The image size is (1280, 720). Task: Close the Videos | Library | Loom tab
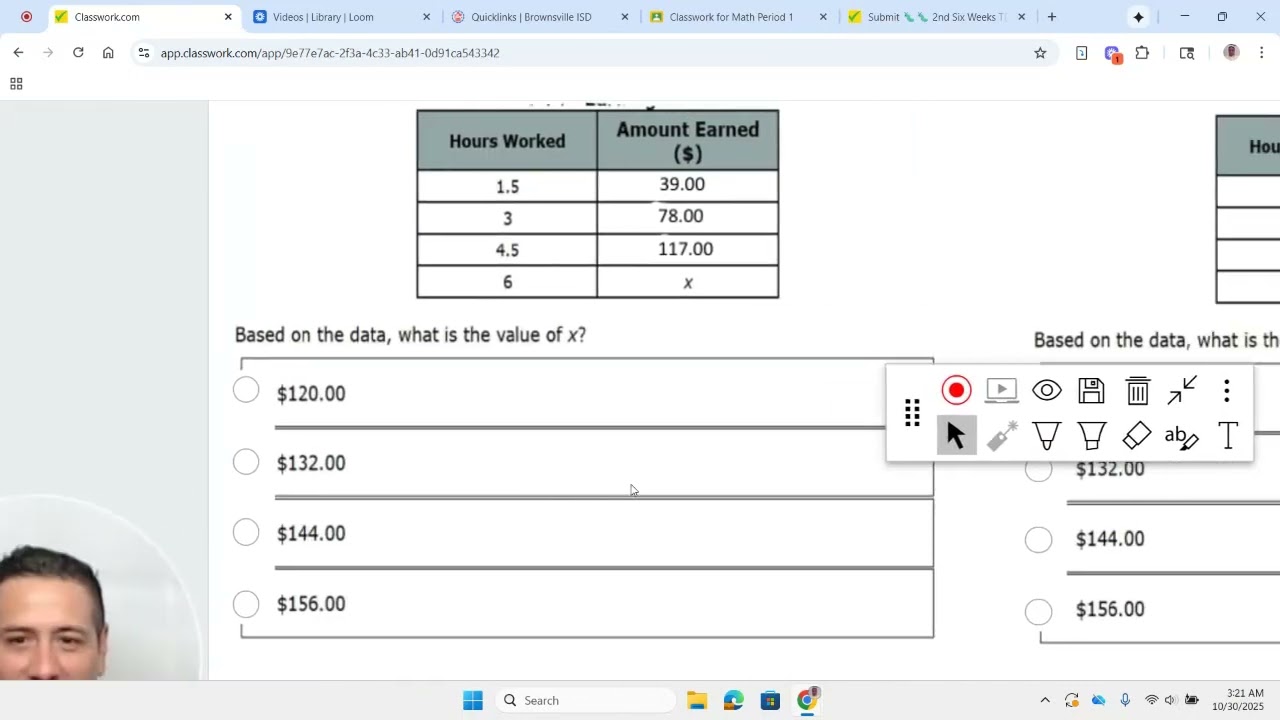[427, 17]
